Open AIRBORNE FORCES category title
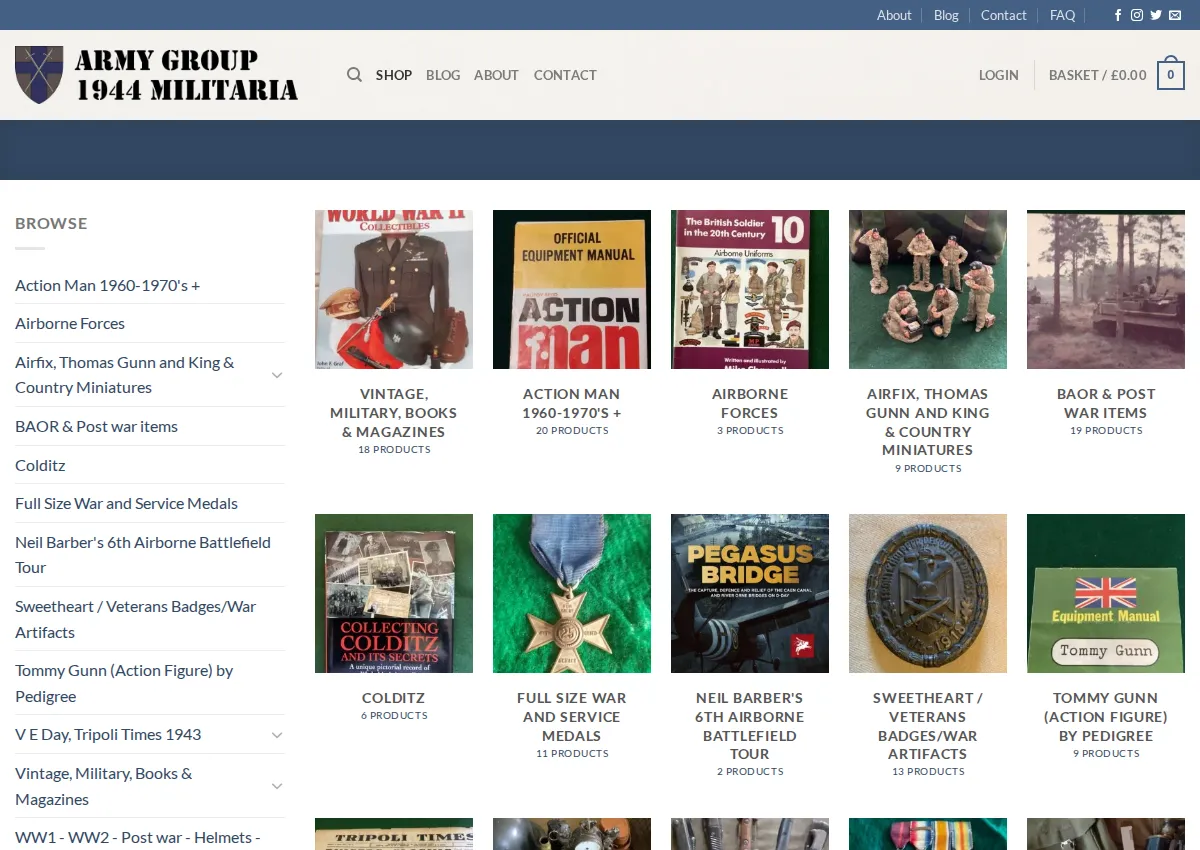This screenshot has width=1200, height=850. coord(750,403)
